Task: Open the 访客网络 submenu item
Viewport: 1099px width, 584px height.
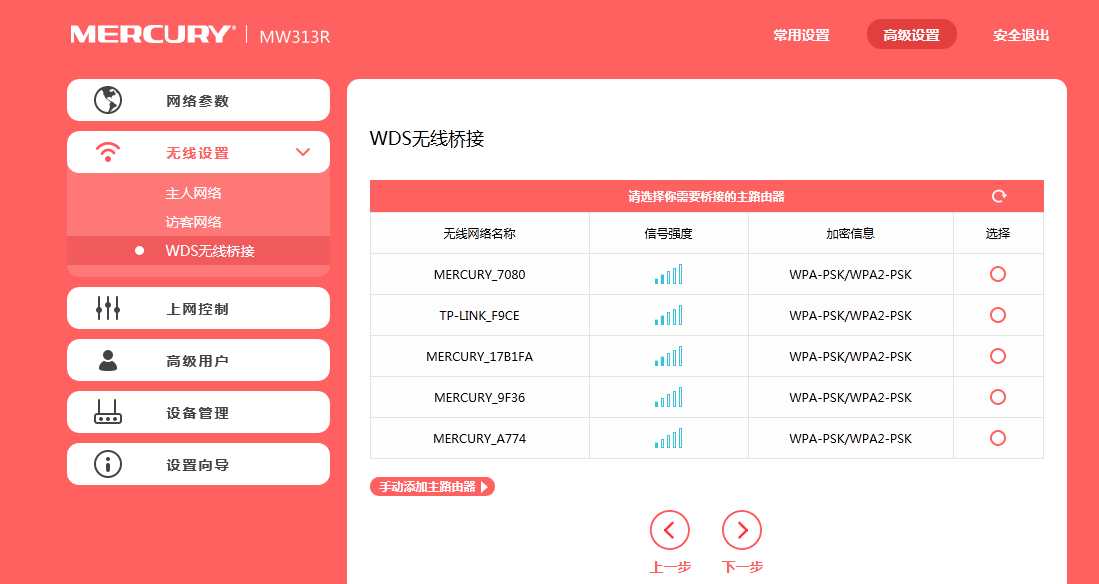Action: point(193,222)
